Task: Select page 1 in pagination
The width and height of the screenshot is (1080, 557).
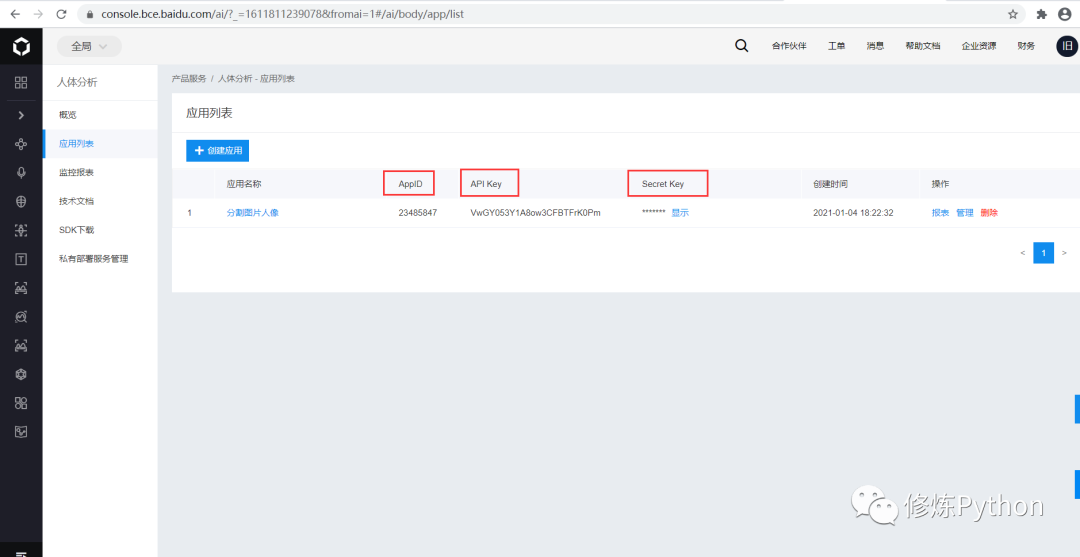Action: point(1043,253)
